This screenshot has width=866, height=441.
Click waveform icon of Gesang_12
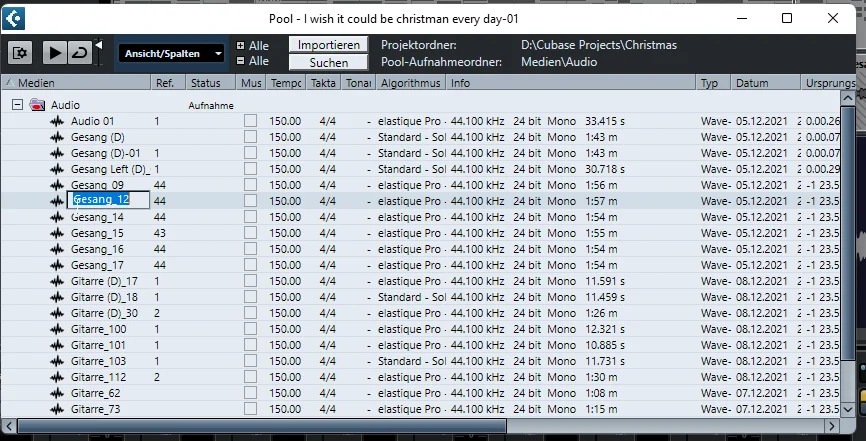(57, 201)
